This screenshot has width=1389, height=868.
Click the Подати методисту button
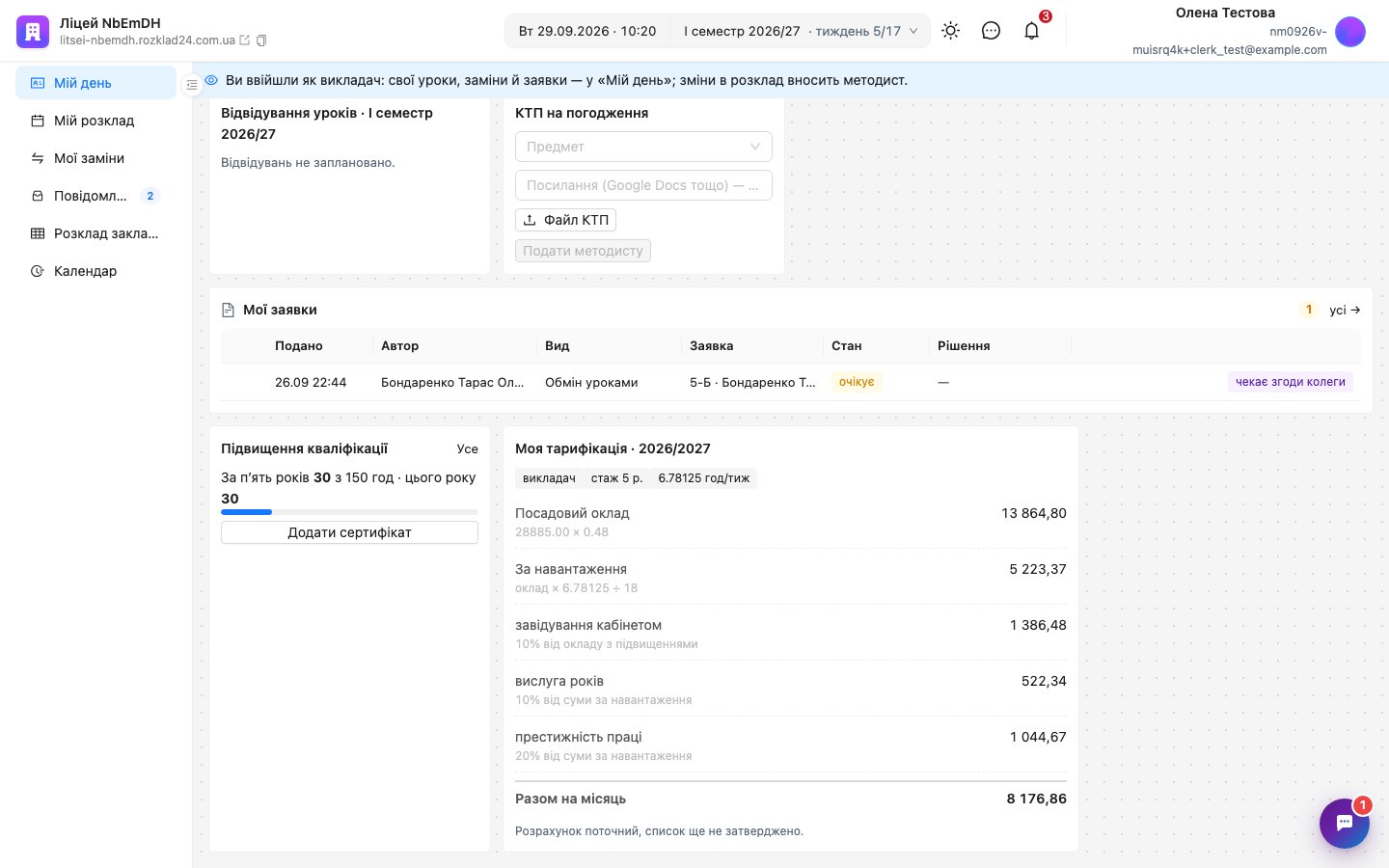(x=583, y=251)
